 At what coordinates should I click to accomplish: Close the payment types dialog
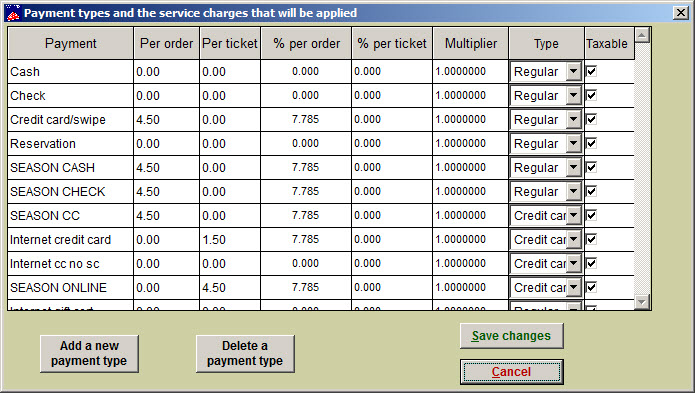(x=680, y=12)
